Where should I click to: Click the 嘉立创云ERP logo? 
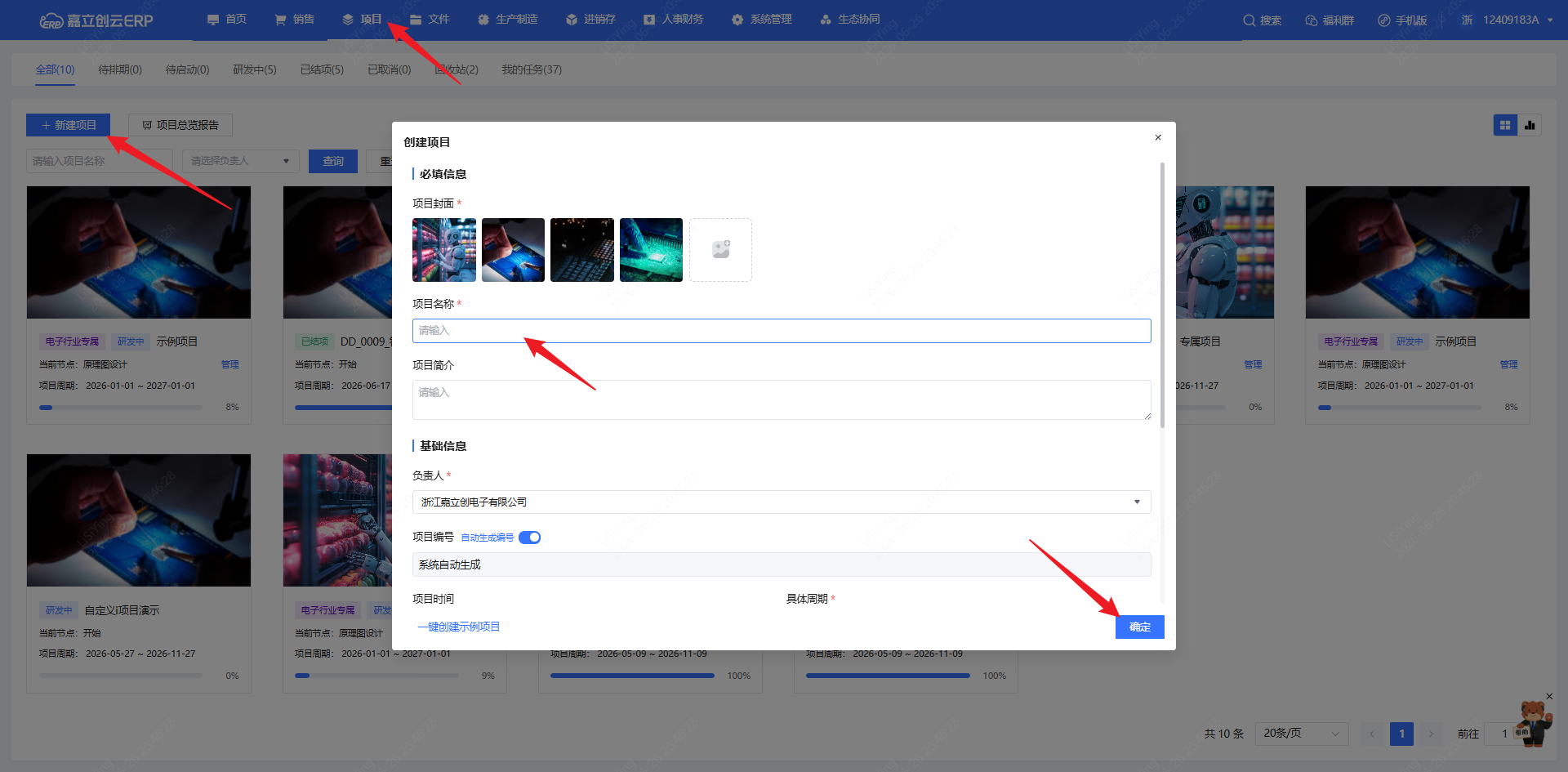click(x=96, y=20)
